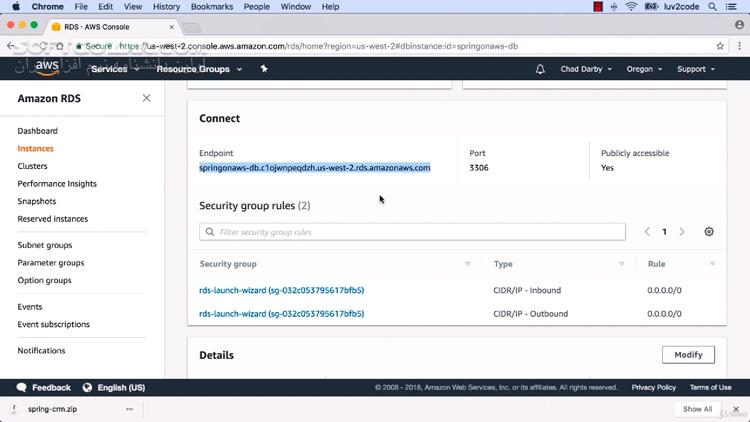The image size is (750, 422).
Task: Sort by the Type column arrow
Action: [621, 264]
